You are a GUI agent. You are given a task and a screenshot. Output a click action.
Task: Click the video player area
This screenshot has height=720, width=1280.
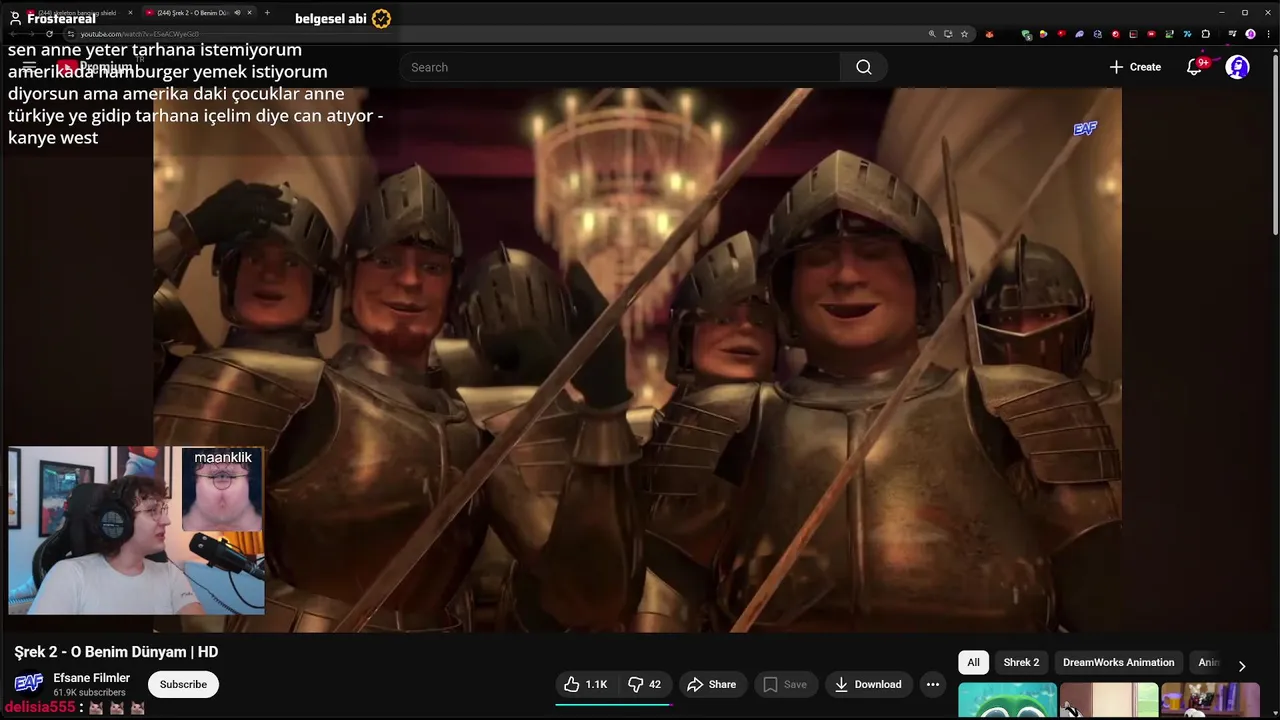[x=637, y=360]
